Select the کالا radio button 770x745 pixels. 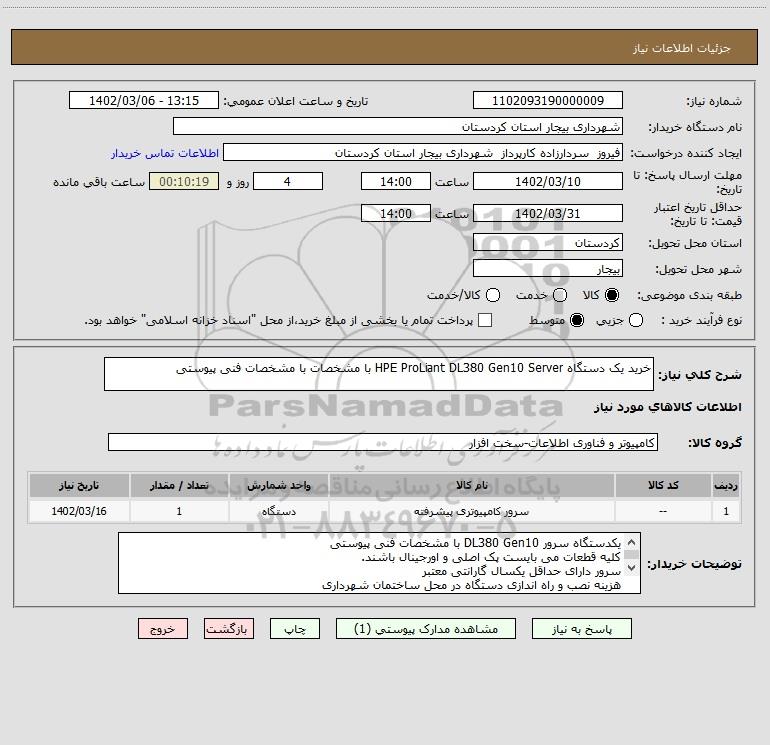[612, 295]
